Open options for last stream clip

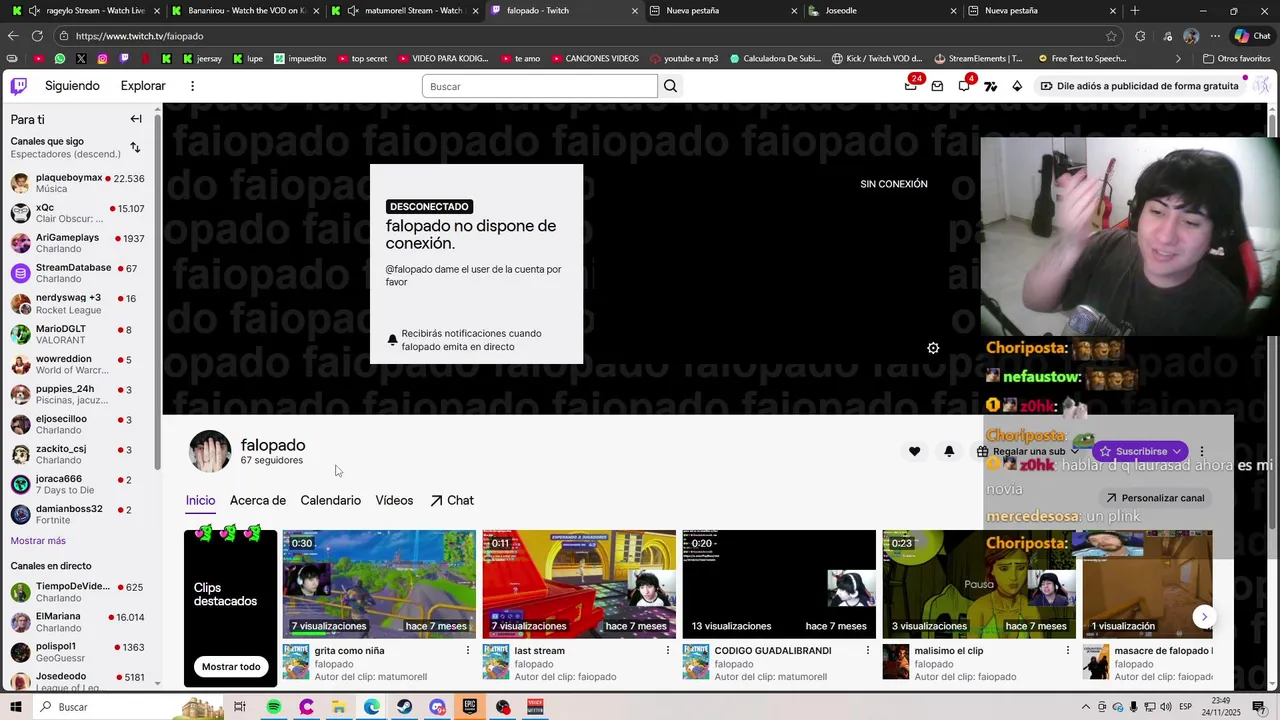pyautogui.click(x=668, y=650)
